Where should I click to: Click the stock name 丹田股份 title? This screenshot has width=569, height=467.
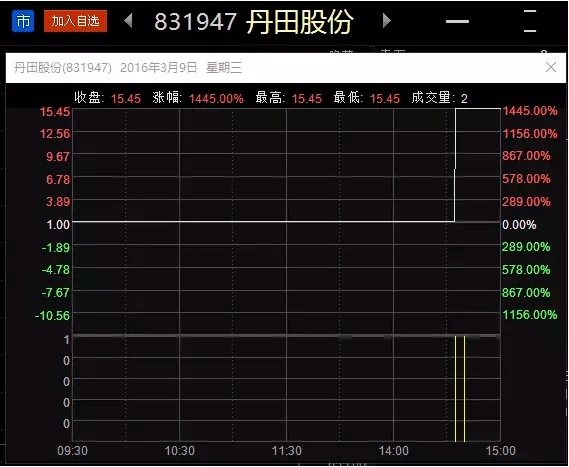pos(300,22)
